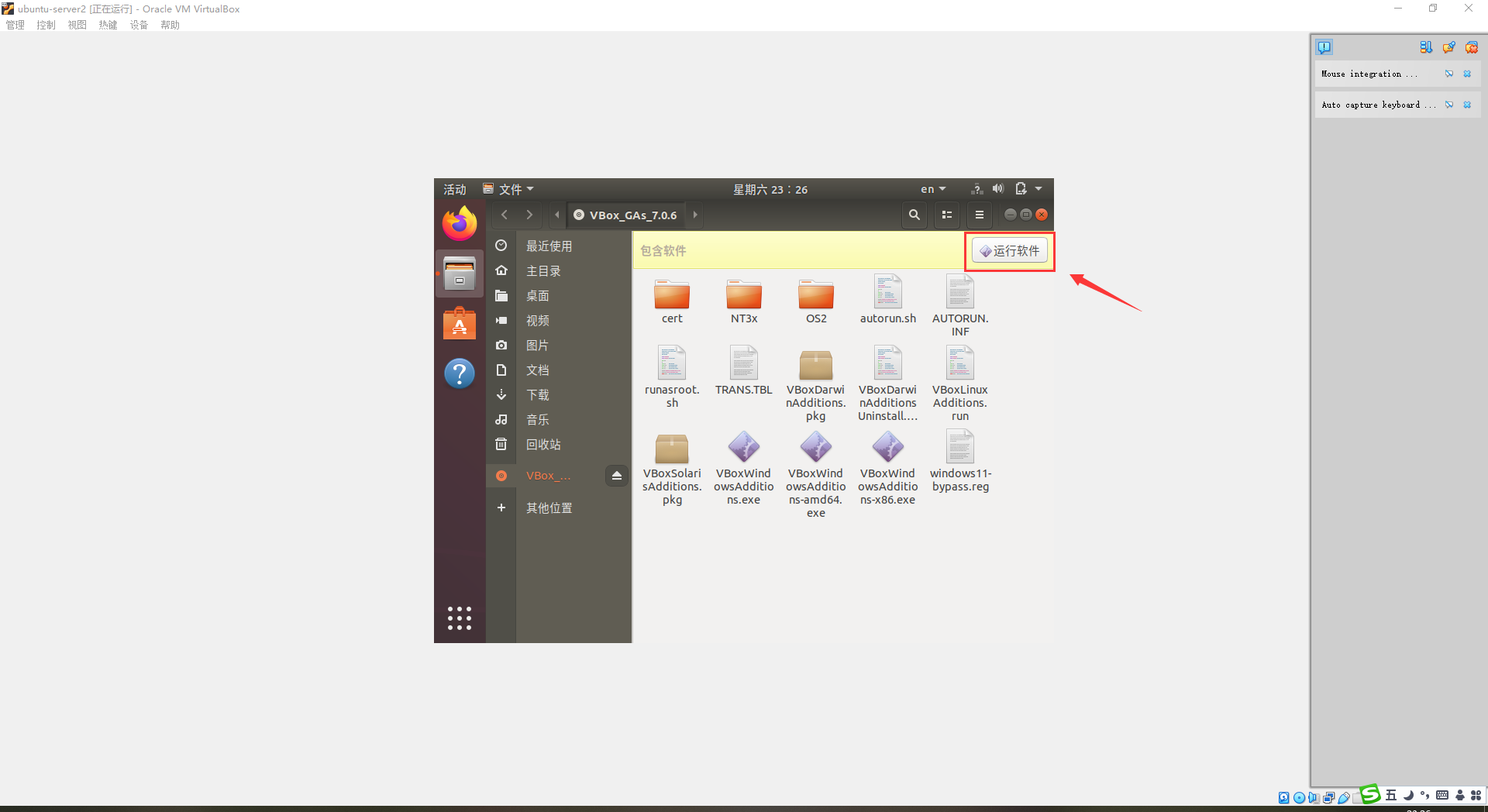
Task: Open 桌面 (Desktop) in sidebar
Action: pos(559,295)
